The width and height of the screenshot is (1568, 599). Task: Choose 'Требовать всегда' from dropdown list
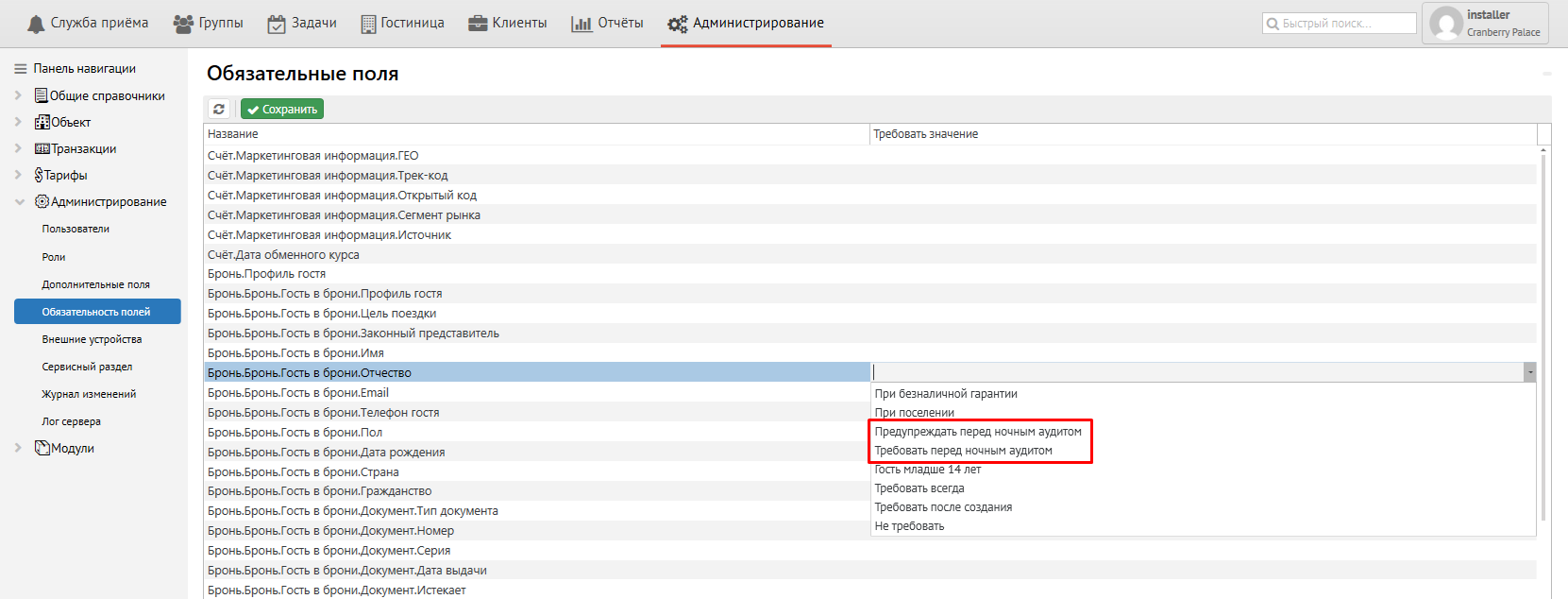[x=919, y=488]
